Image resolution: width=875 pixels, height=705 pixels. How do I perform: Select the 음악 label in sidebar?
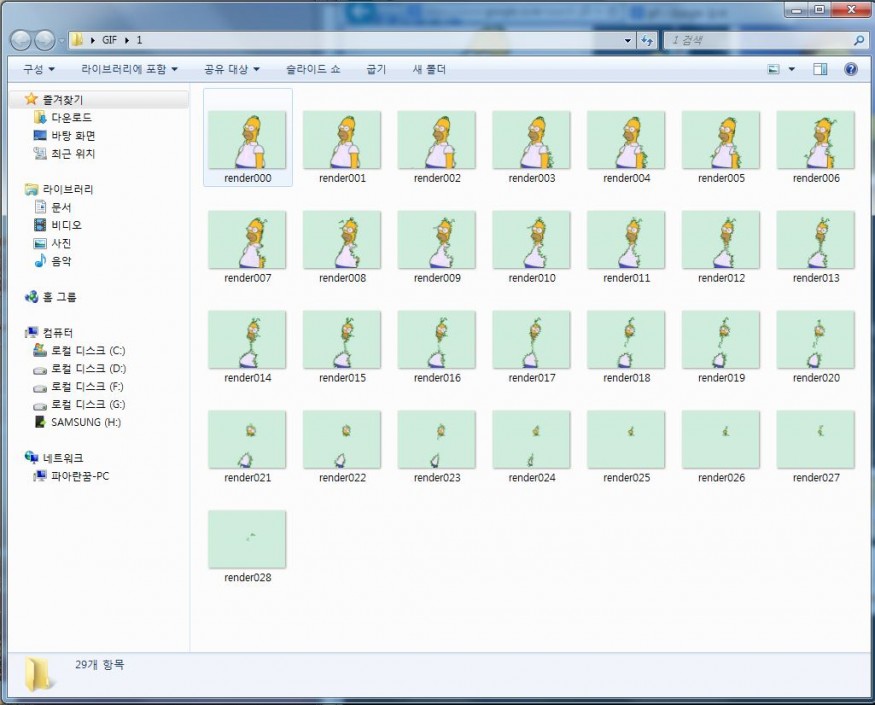(61, 261)
